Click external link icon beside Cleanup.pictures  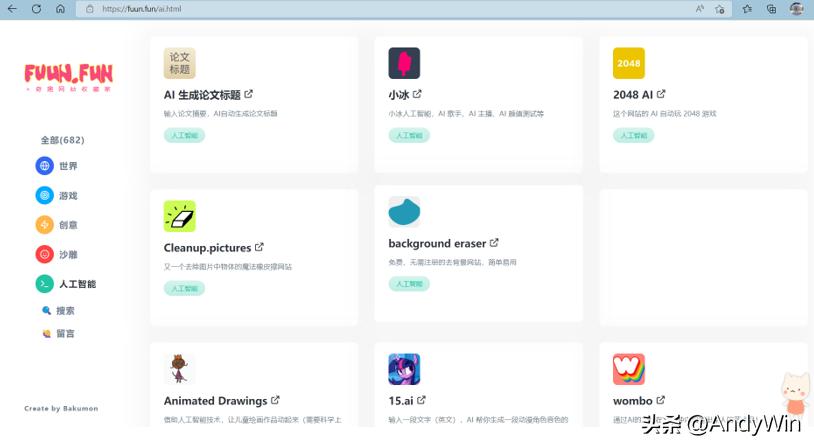[259, 247]
